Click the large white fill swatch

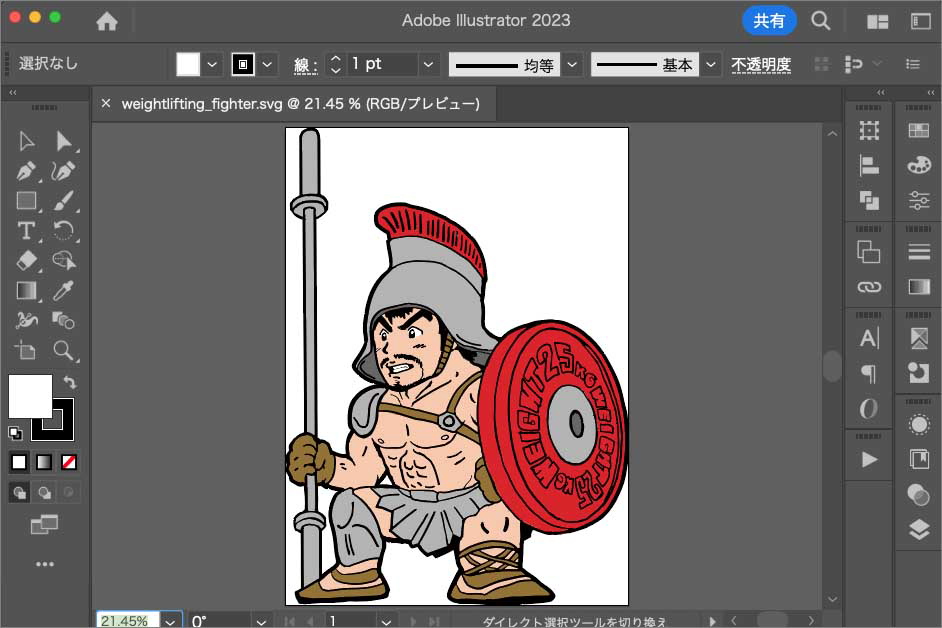click(30, 396)
